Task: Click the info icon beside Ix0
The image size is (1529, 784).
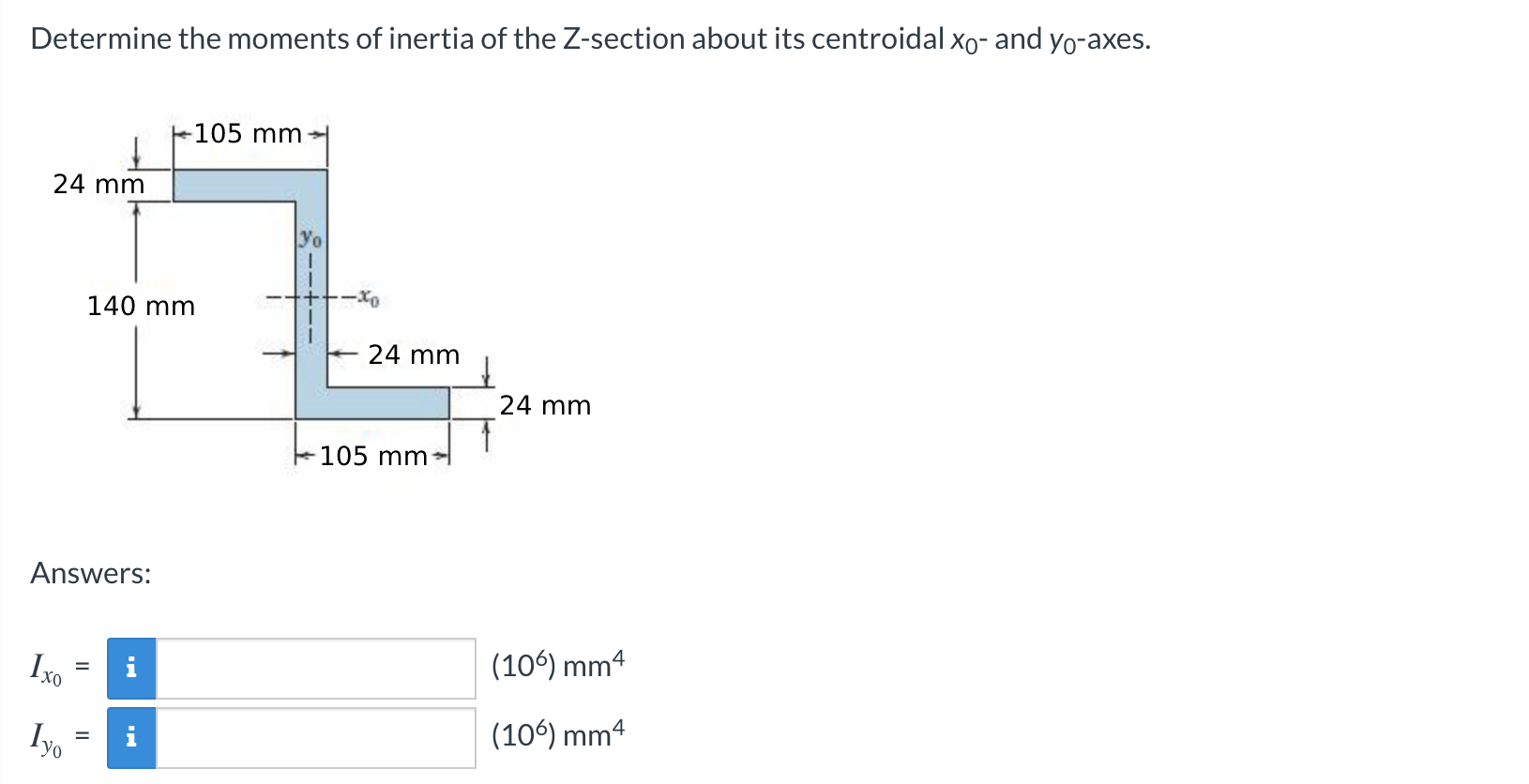Action: coord(131,669)
